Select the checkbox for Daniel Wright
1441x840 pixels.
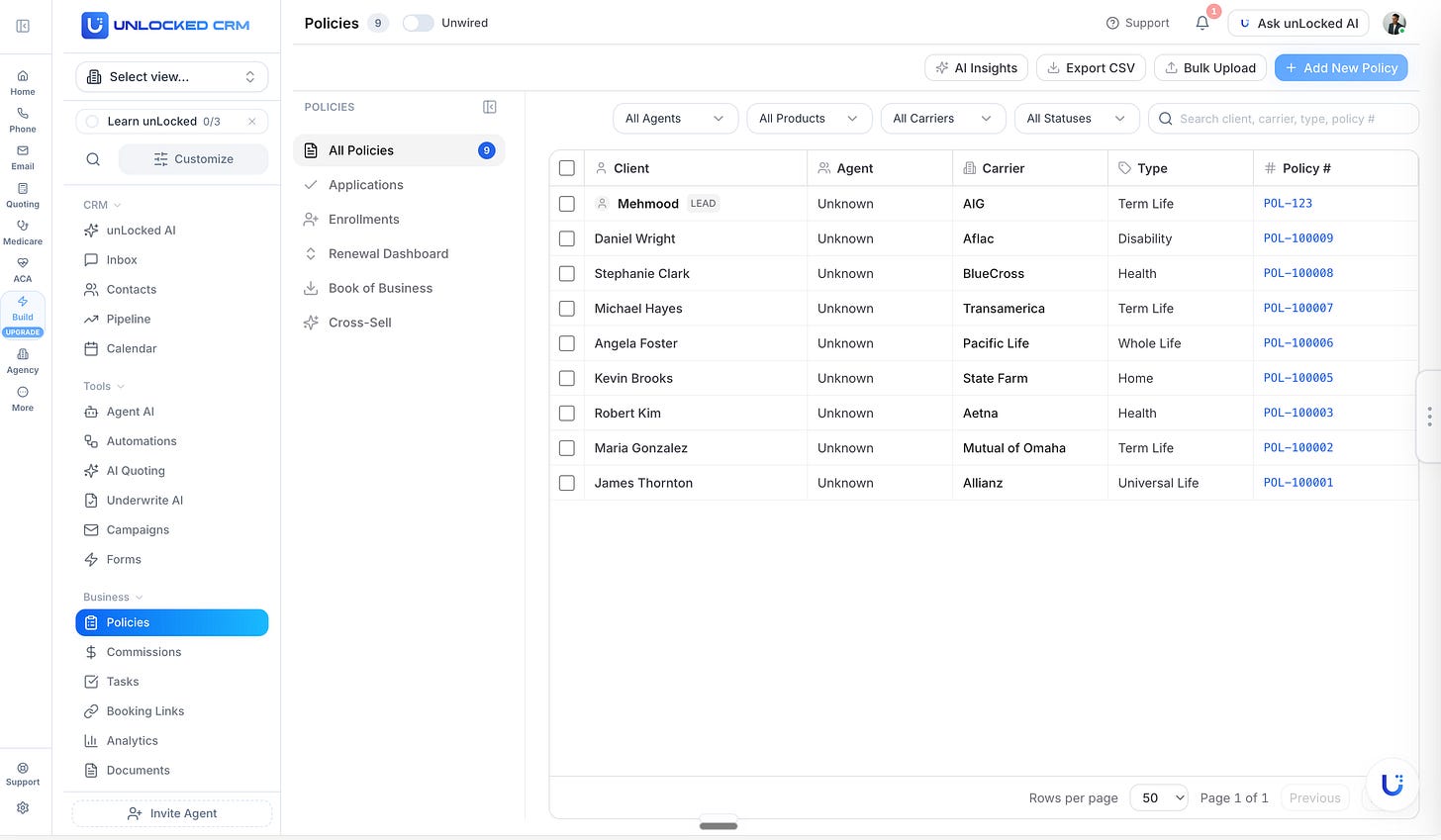[x=567, y=238]
